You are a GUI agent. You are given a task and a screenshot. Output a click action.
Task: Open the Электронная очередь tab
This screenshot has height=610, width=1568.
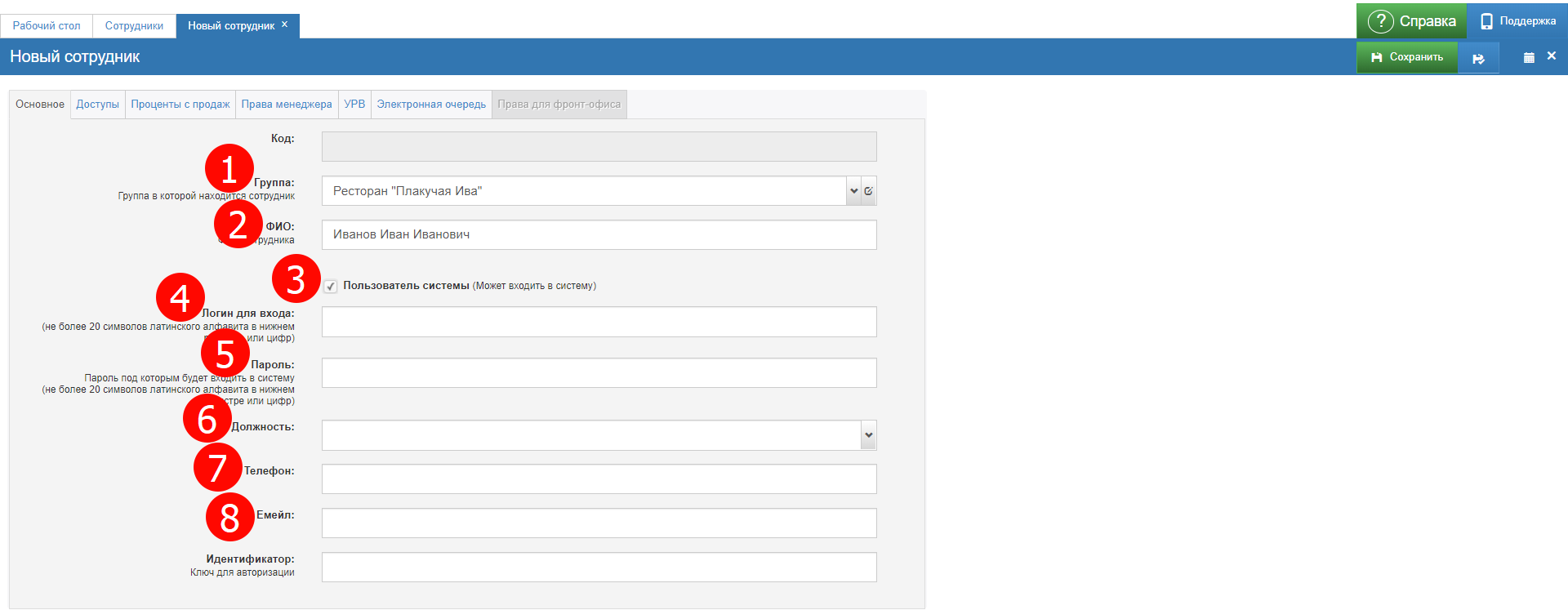[431, 105]
